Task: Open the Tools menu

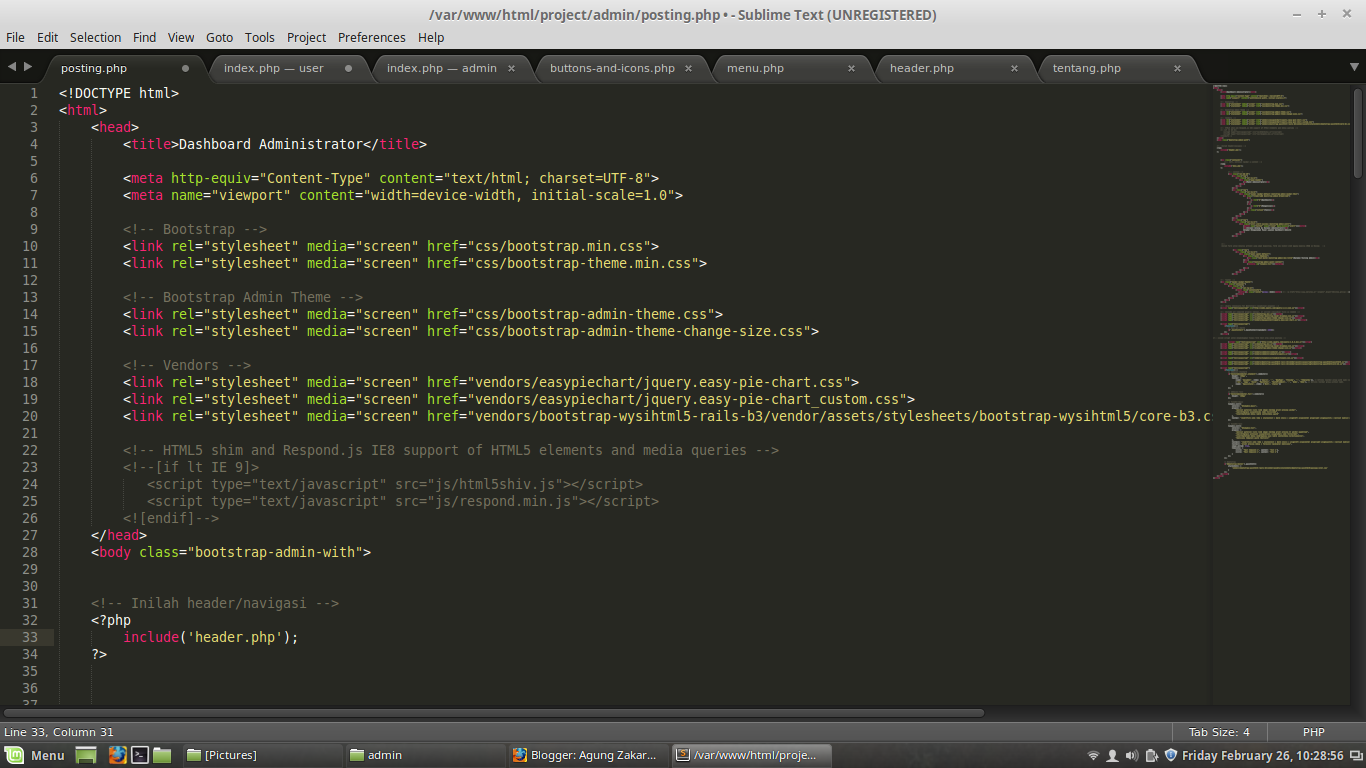Action: (260, 37)
